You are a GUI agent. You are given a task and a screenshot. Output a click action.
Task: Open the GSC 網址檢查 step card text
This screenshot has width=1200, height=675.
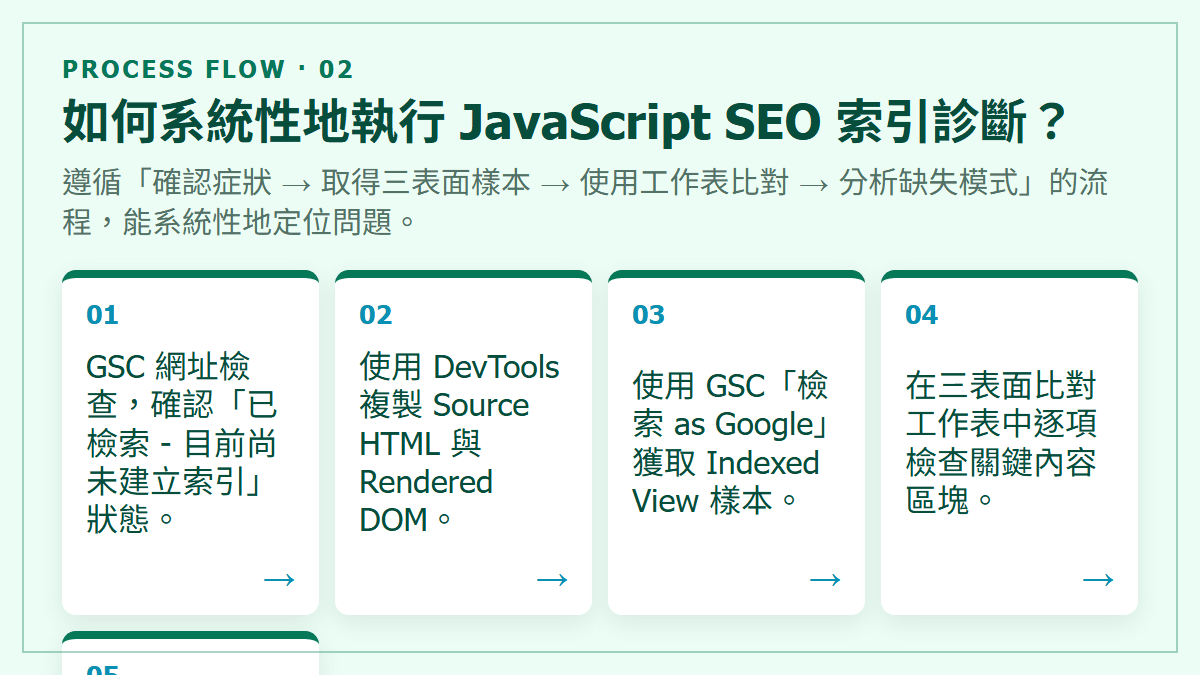point(183,443)
